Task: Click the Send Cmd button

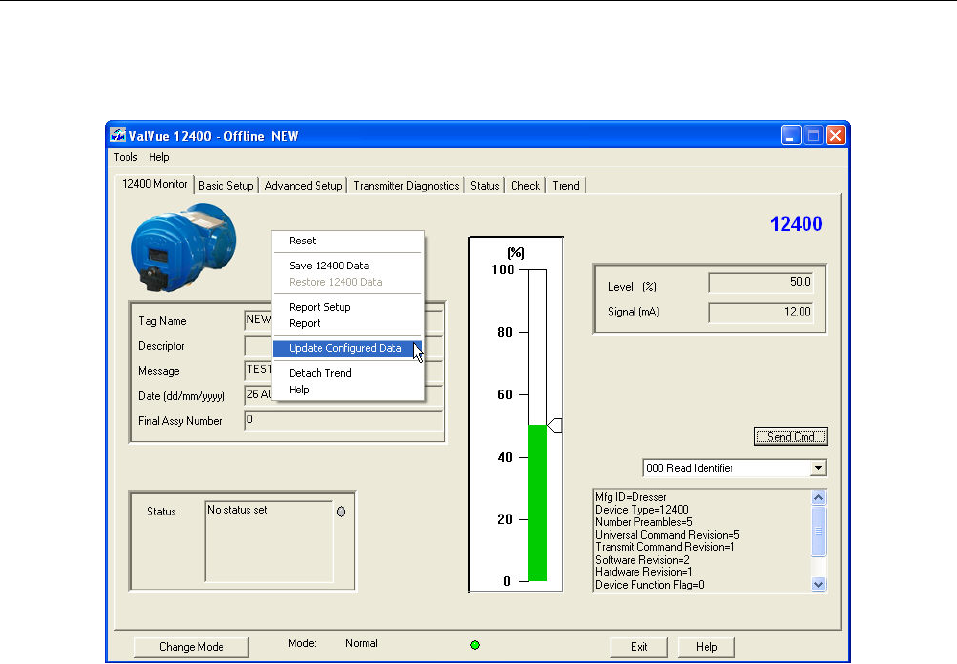Action: [x=790, y=436]
